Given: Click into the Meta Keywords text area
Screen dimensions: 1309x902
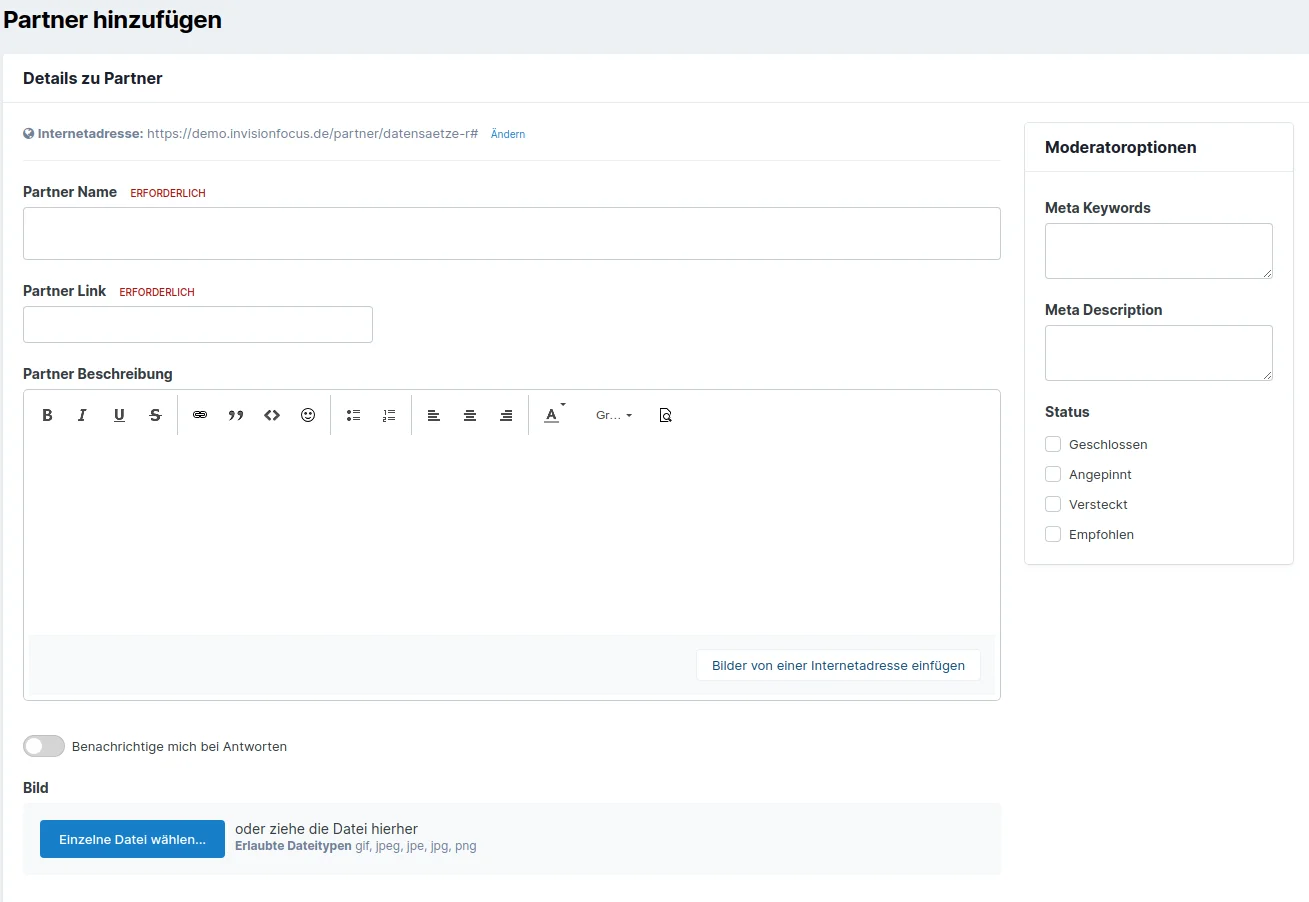Looking at the screenshot, I should point(1158,250).
